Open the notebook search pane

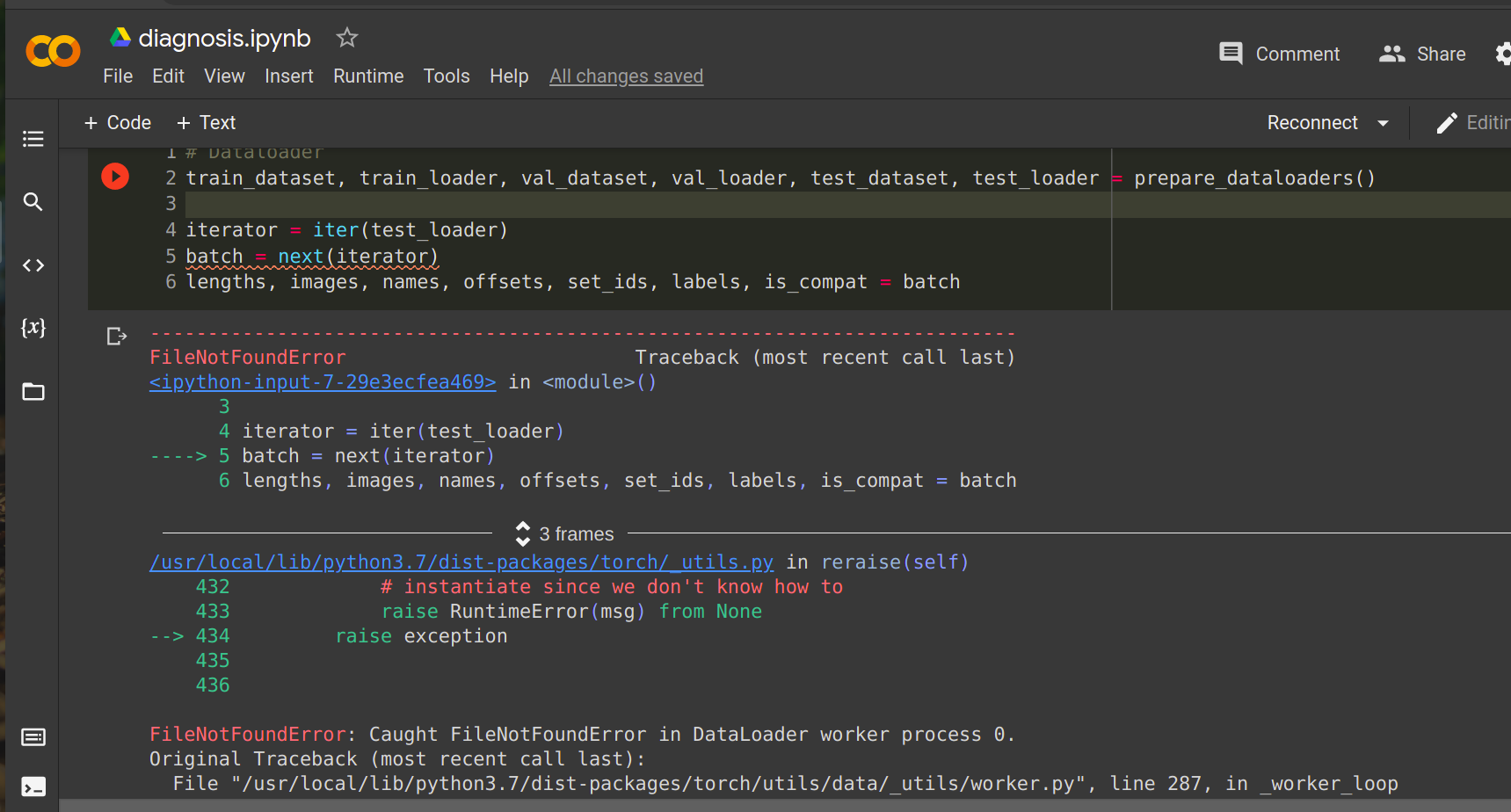coord(33,201)
